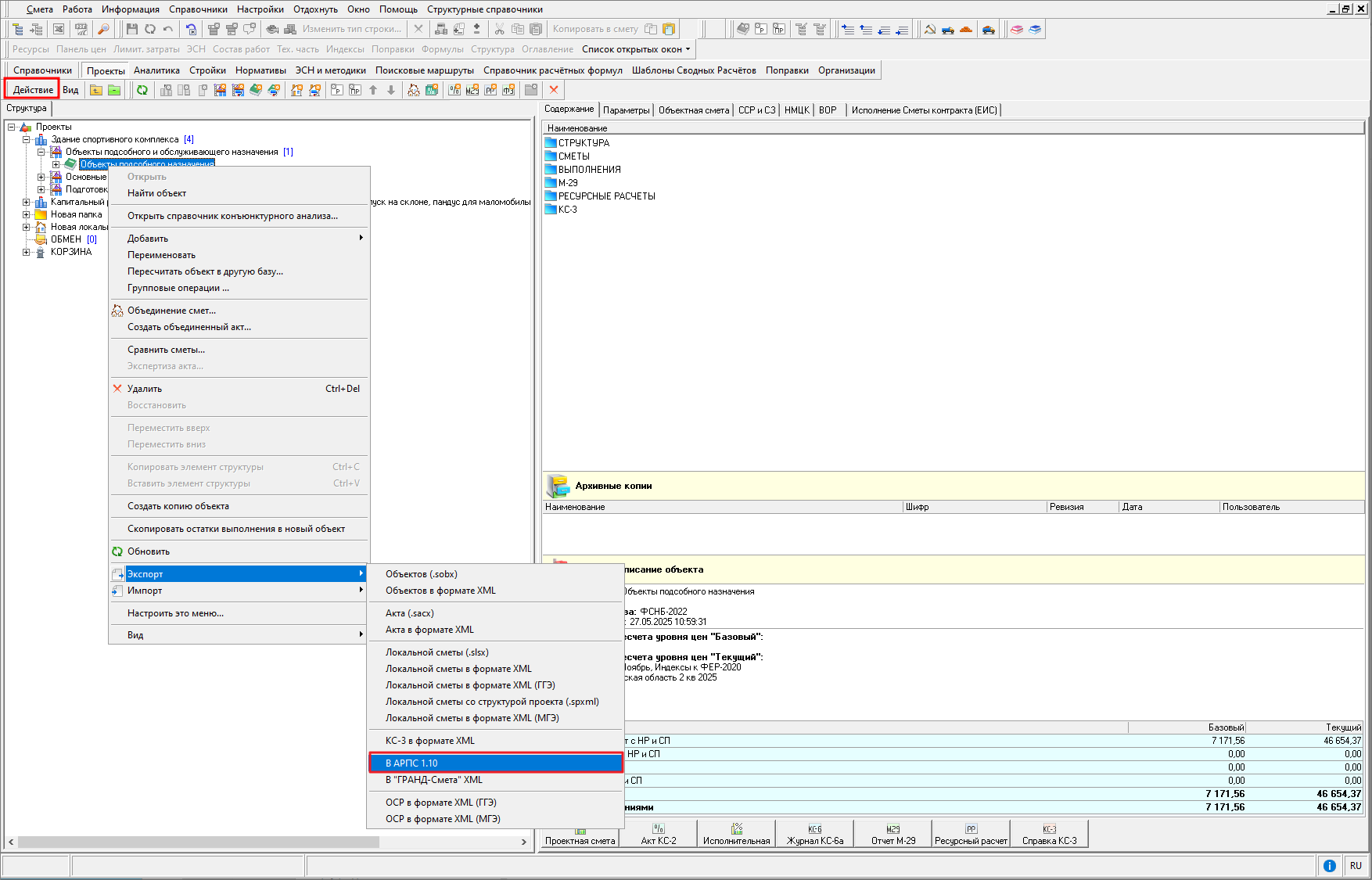Click the grey X delete row icon in top toolbar
This screenshot has width=1372, height=880.
[x=418, y=29]
